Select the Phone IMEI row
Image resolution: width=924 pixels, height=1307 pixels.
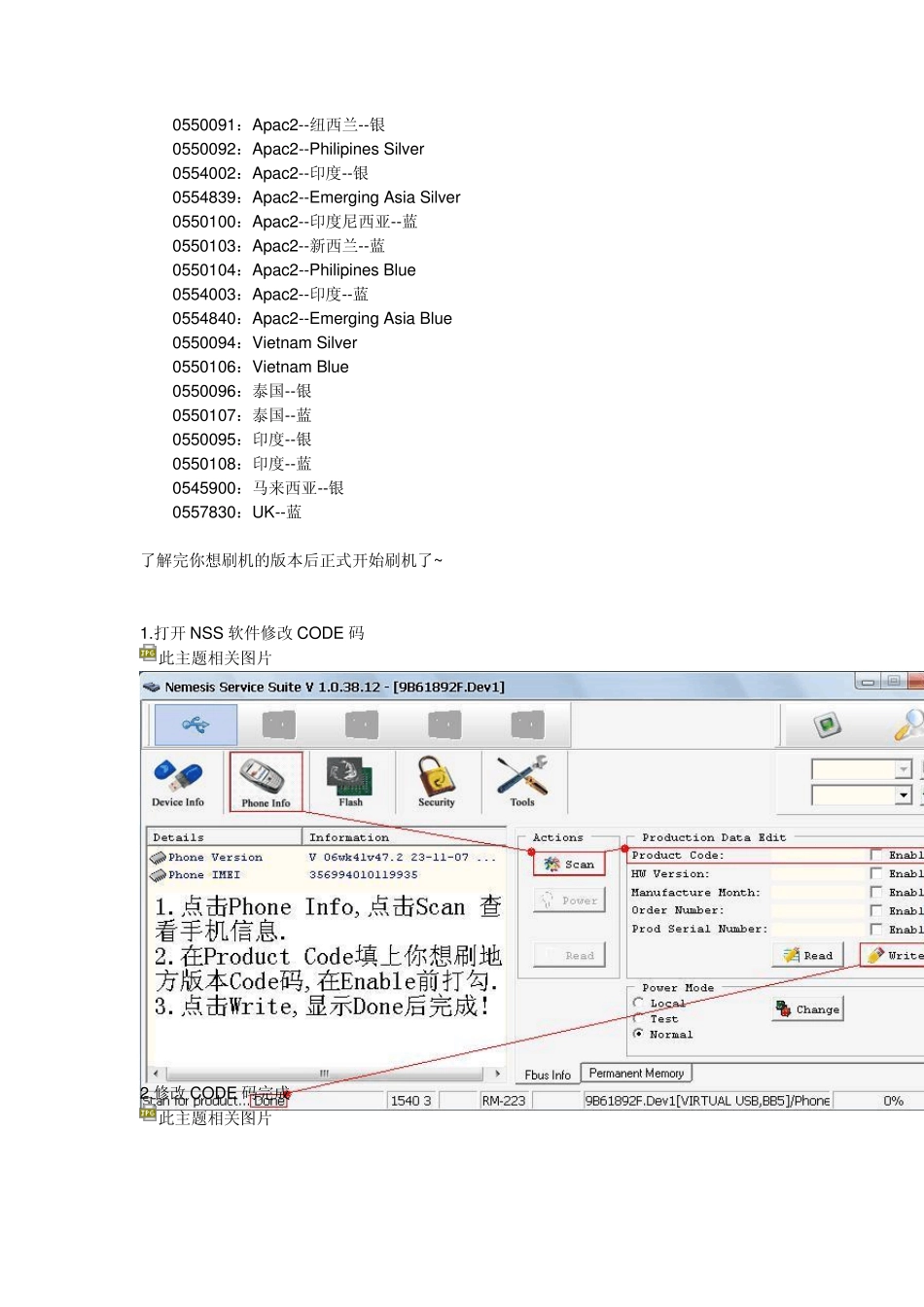(x=326, y=874)
